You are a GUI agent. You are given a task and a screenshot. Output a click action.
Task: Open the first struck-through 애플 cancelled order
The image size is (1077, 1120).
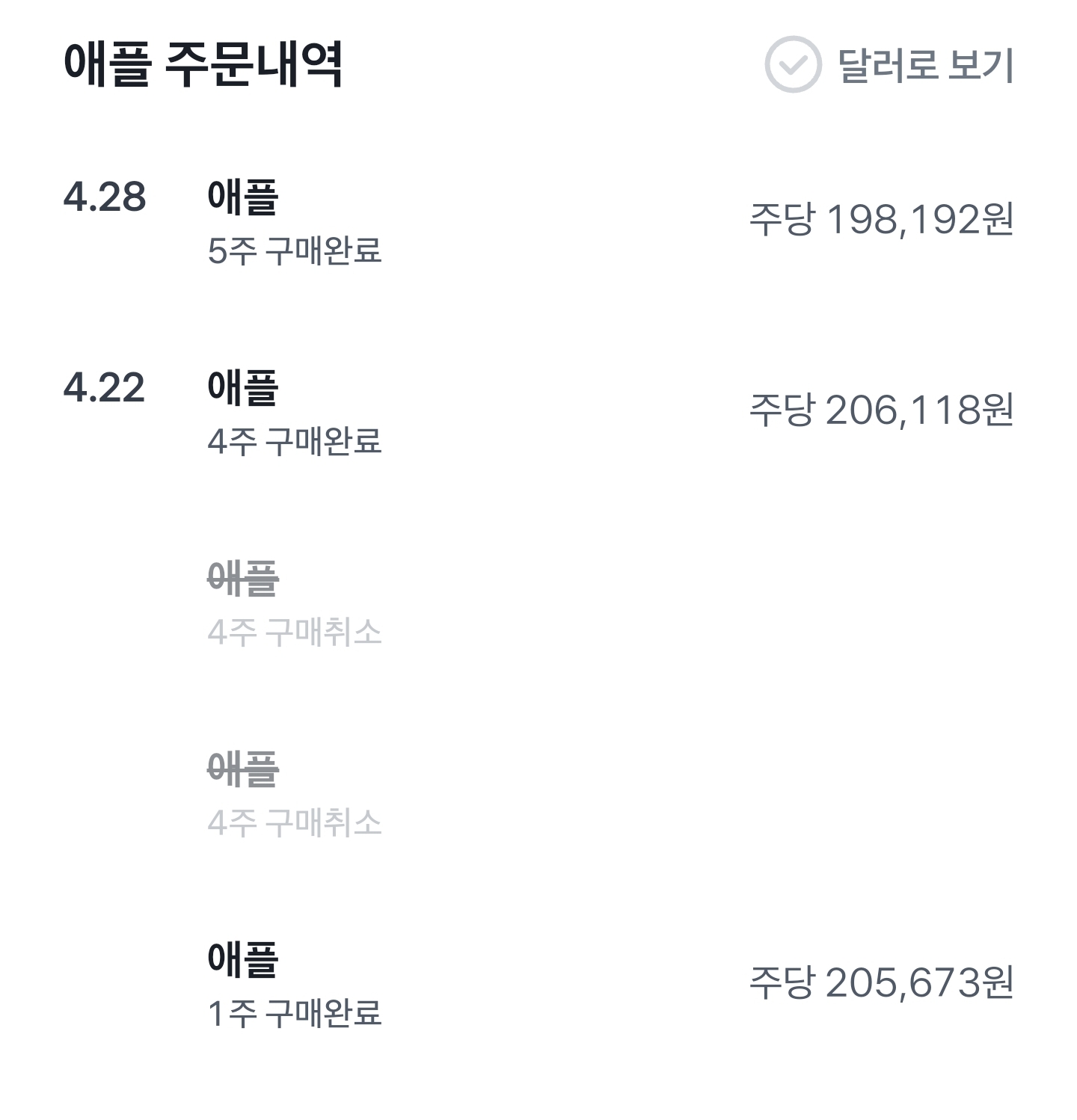coord(243,579)
